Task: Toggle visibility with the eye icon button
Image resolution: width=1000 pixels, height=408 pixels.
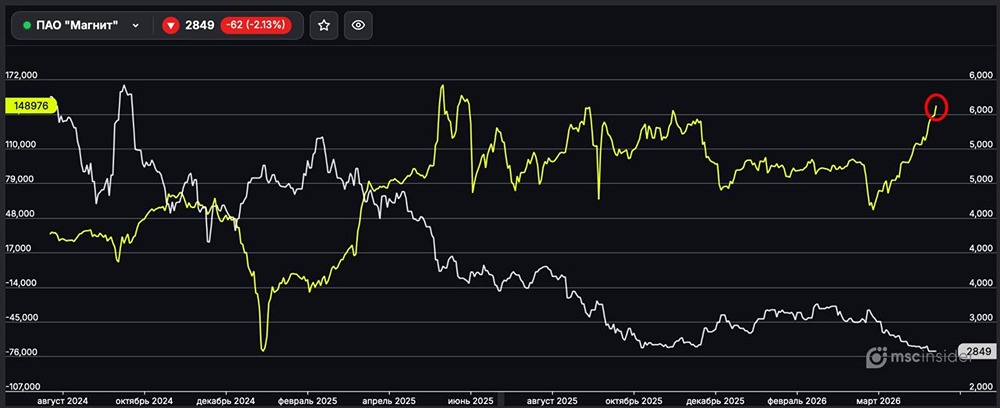Action: 358,26
